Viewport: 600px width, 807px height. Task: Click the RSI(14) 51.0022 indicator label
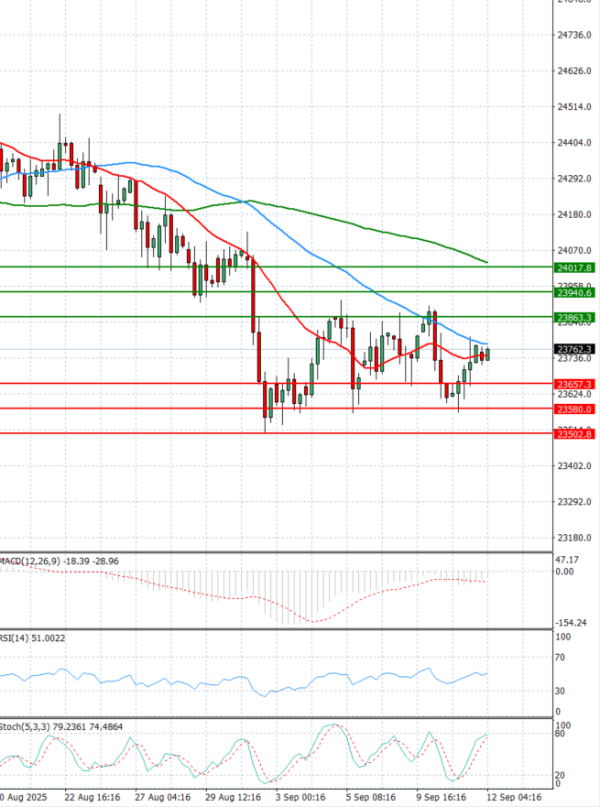pos(32,638)
